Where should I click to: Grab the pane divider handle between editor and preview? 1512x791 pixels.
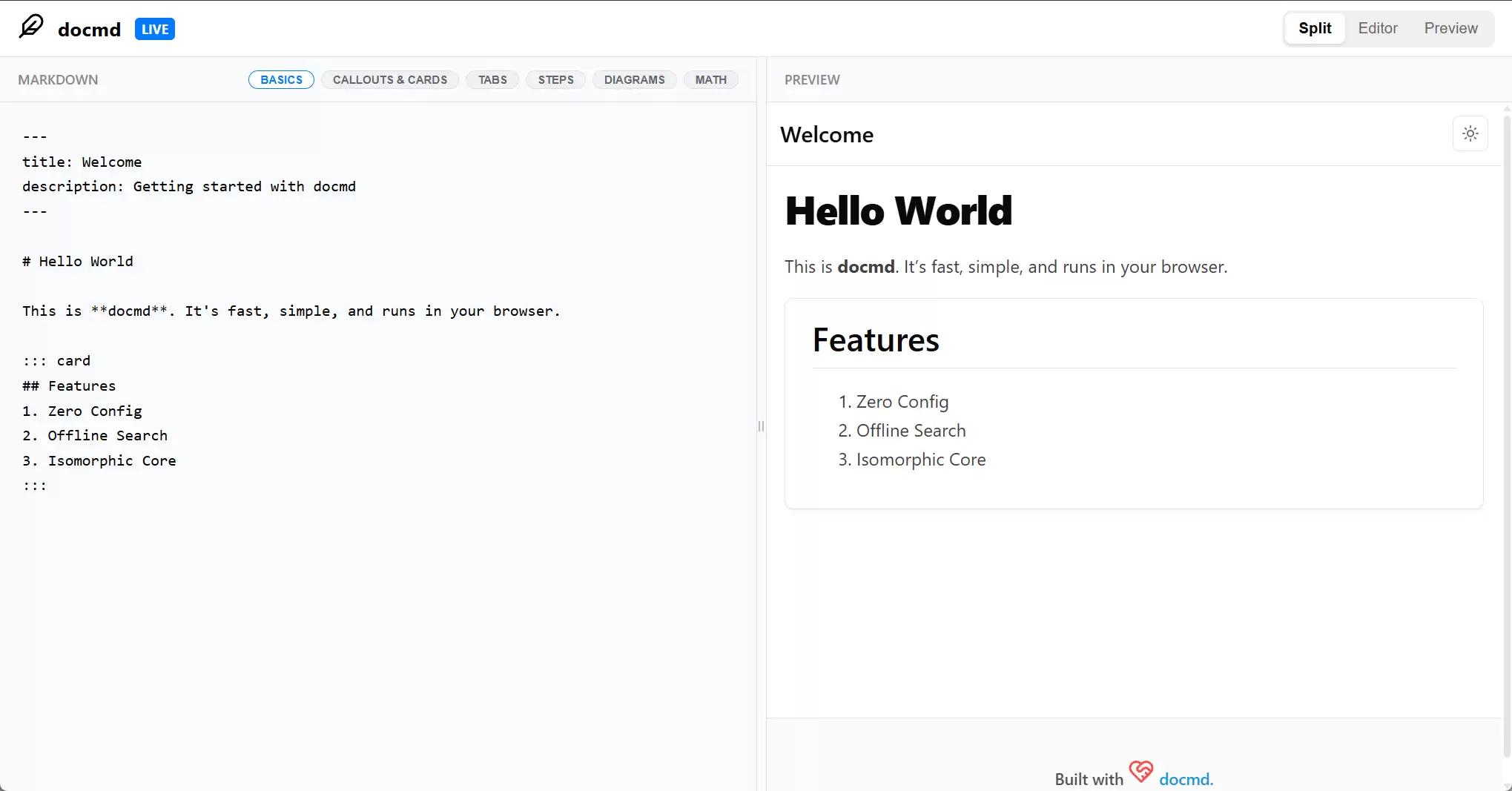point(761,426)
